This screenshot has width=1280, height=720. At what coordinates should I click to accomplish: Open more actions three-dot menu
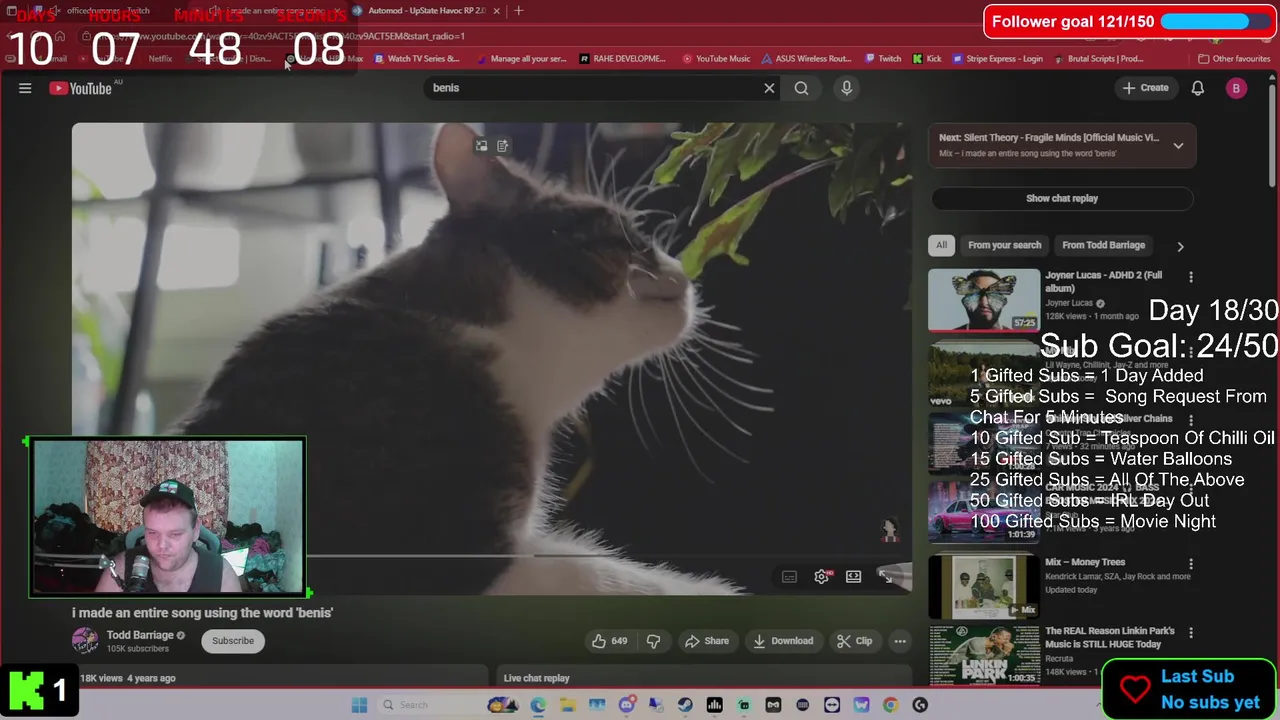point(900,641)
